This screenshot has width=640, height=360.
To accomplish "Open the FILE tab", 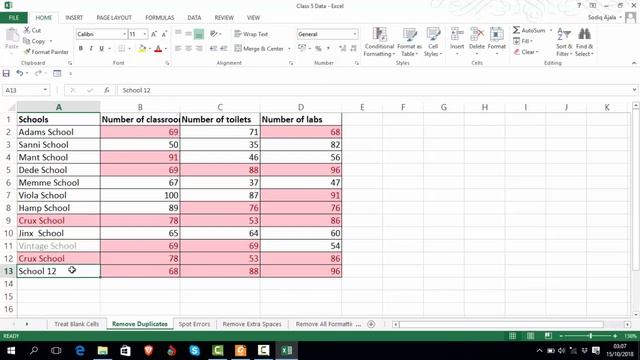I will point(13,18).
